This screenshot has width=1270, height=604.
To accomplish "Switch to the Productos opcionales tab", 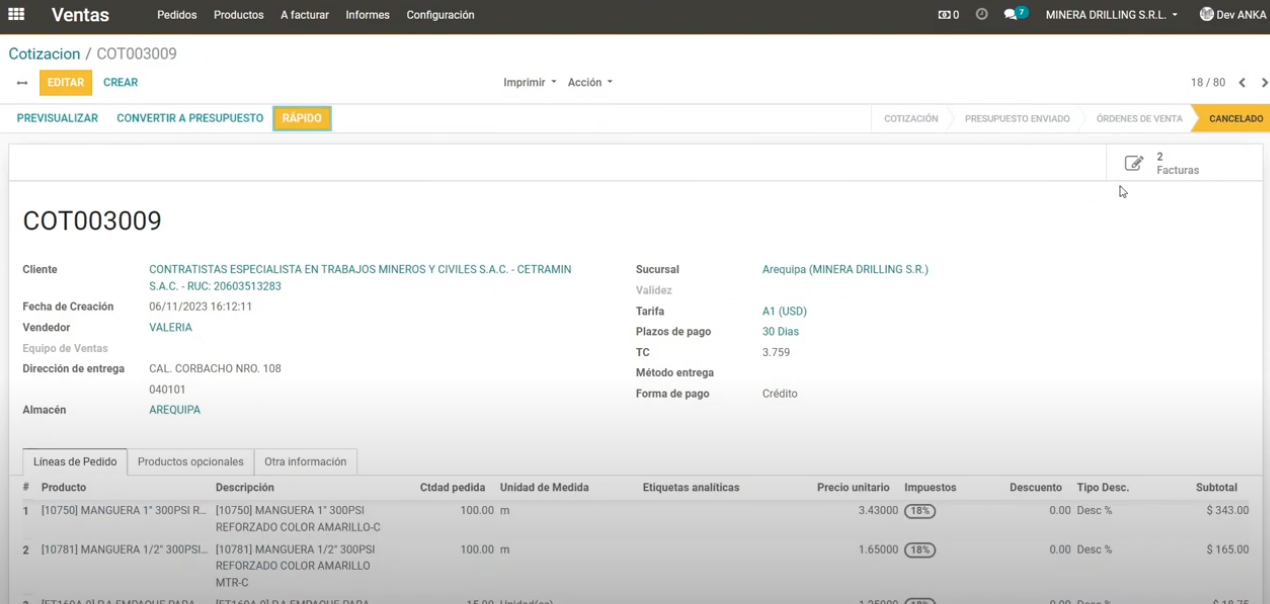I will 190,462.
